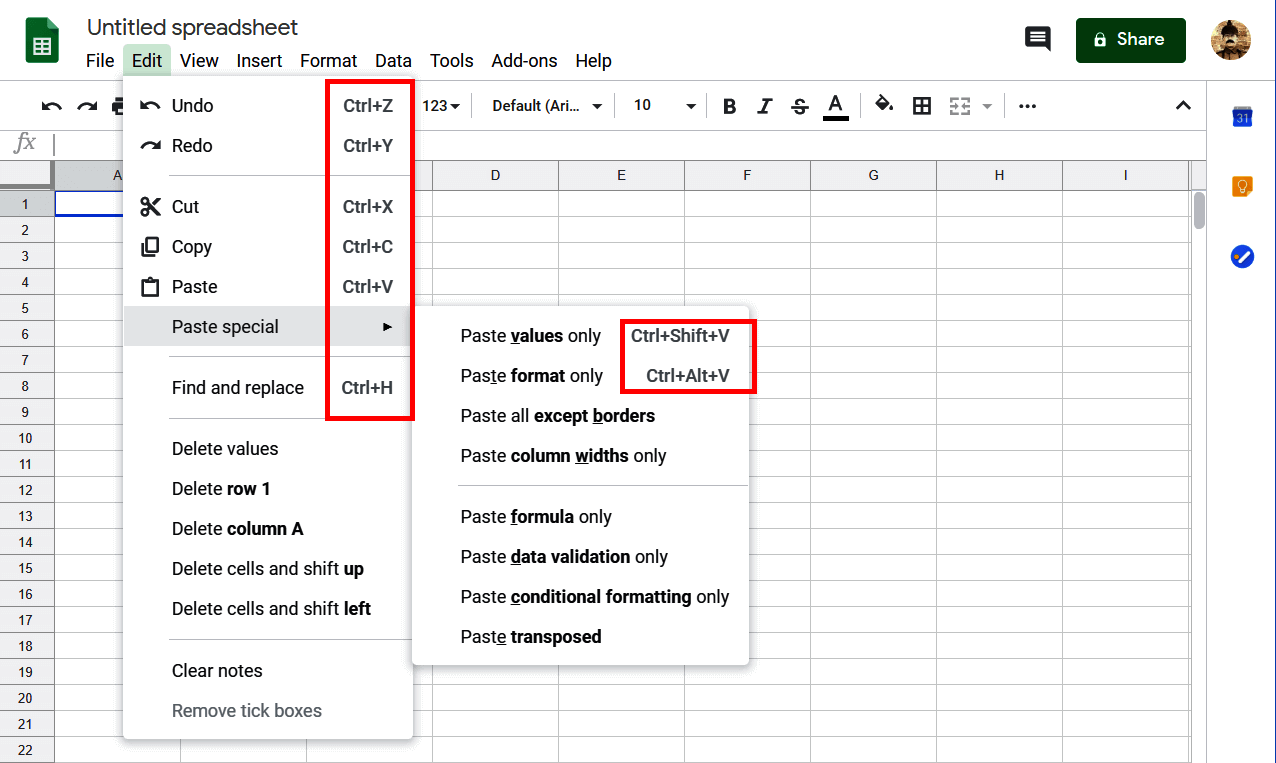Open Google Tasks from the right sidebar

click(1241, 256)
